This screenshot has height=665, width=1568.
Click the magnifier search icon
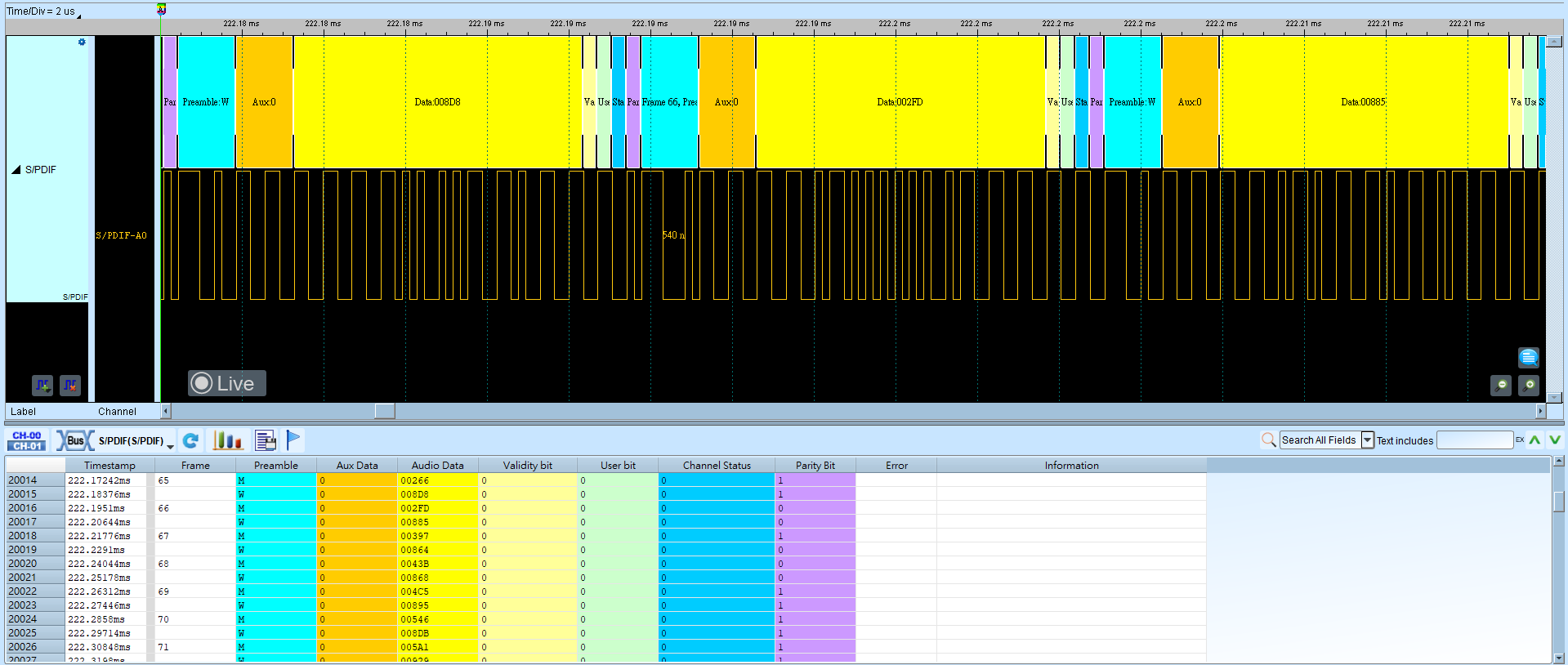[x=1268, y=440]
